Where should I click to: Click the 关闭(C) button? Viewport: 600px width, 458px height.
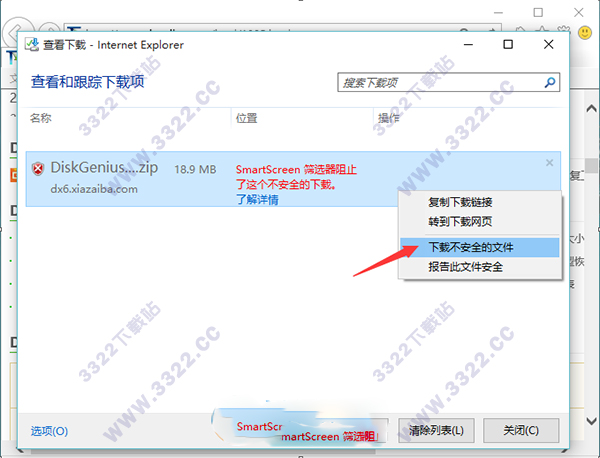(521, 430)
